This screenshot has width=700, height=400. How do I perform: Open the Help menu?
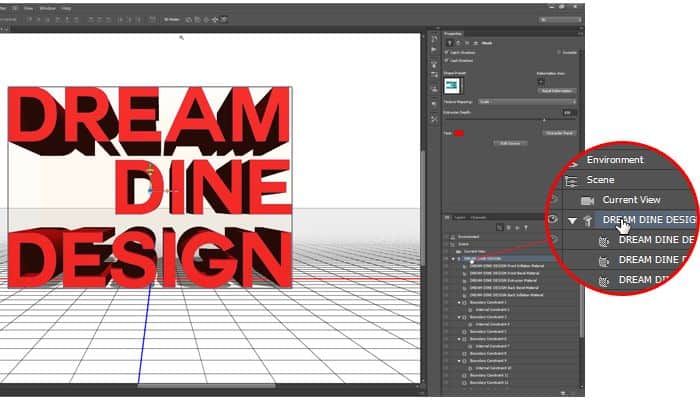[x=66, y=8]
